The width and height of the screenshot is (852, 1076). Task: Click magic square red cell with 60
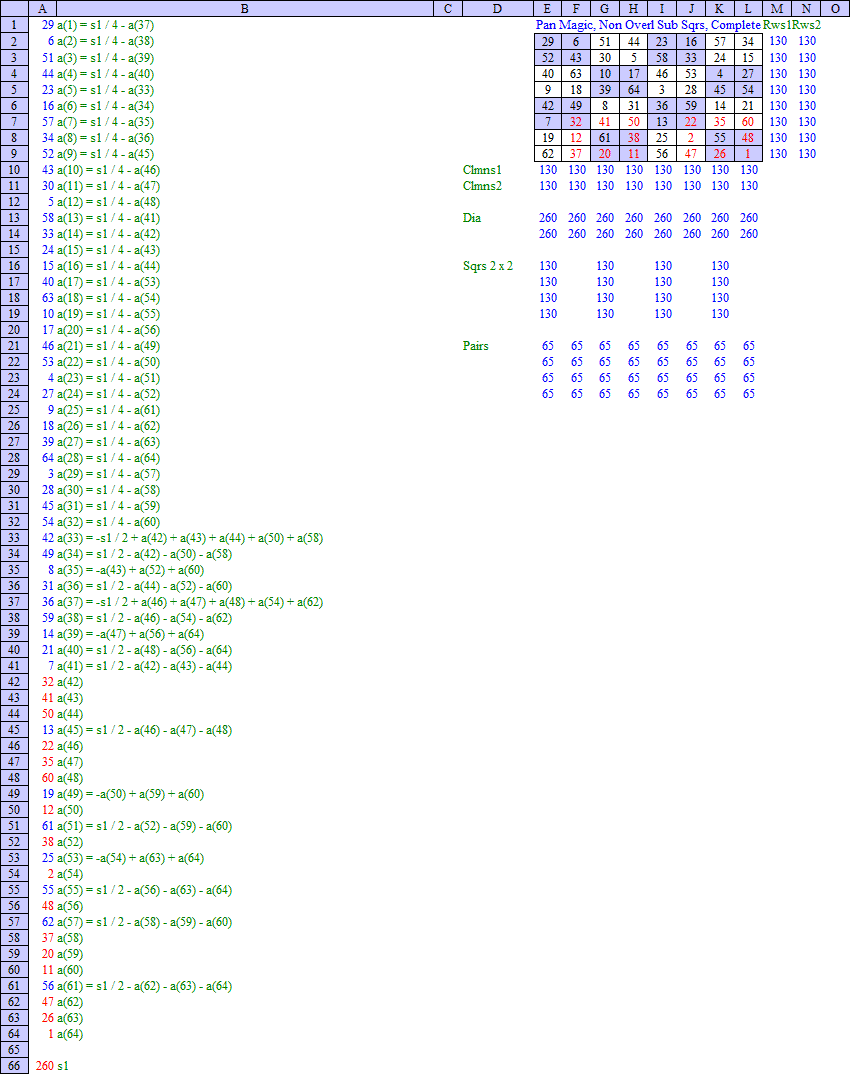tap(748, 121)
